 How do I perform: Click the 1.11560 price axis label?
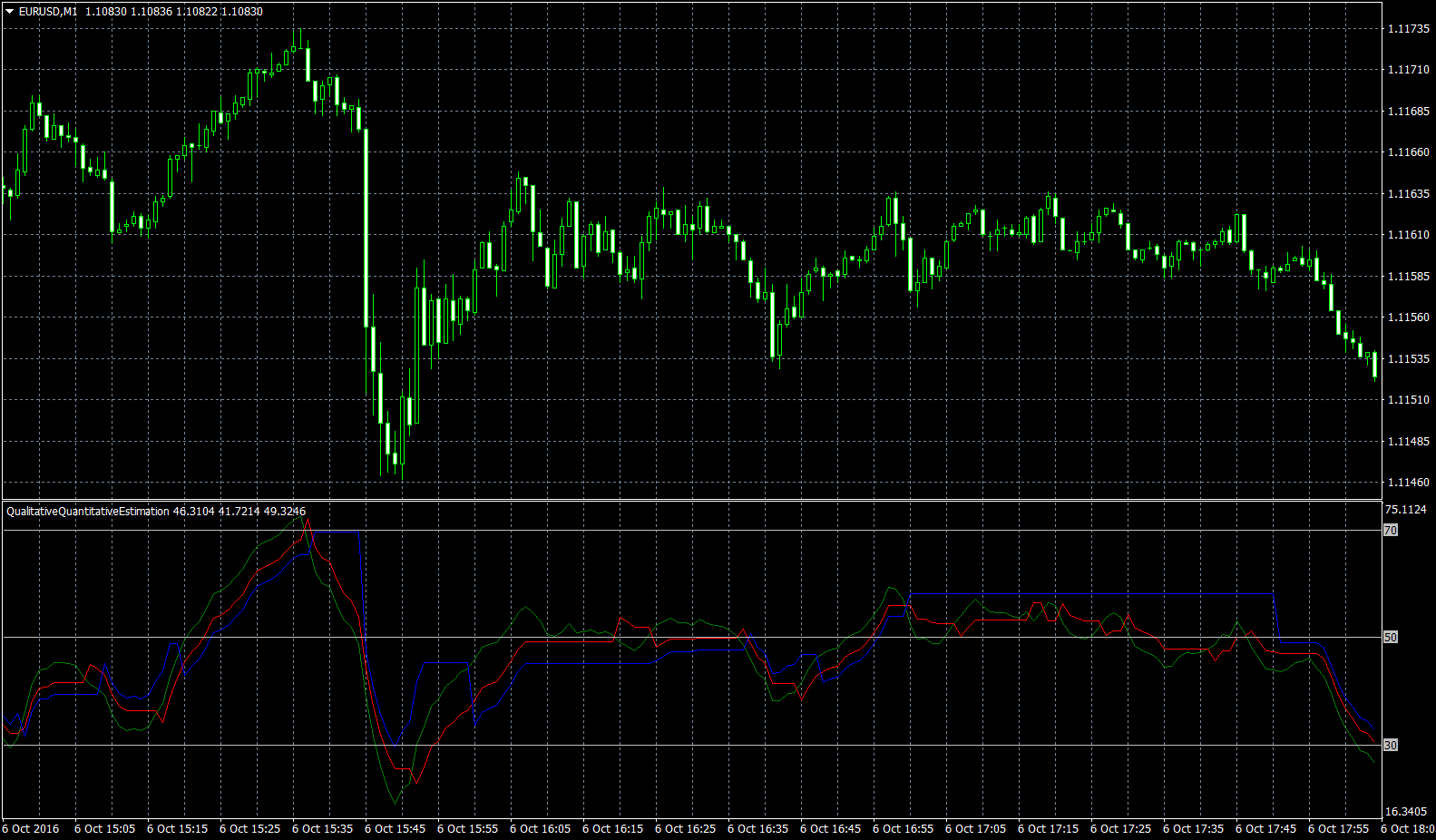tap(1408, 317)
